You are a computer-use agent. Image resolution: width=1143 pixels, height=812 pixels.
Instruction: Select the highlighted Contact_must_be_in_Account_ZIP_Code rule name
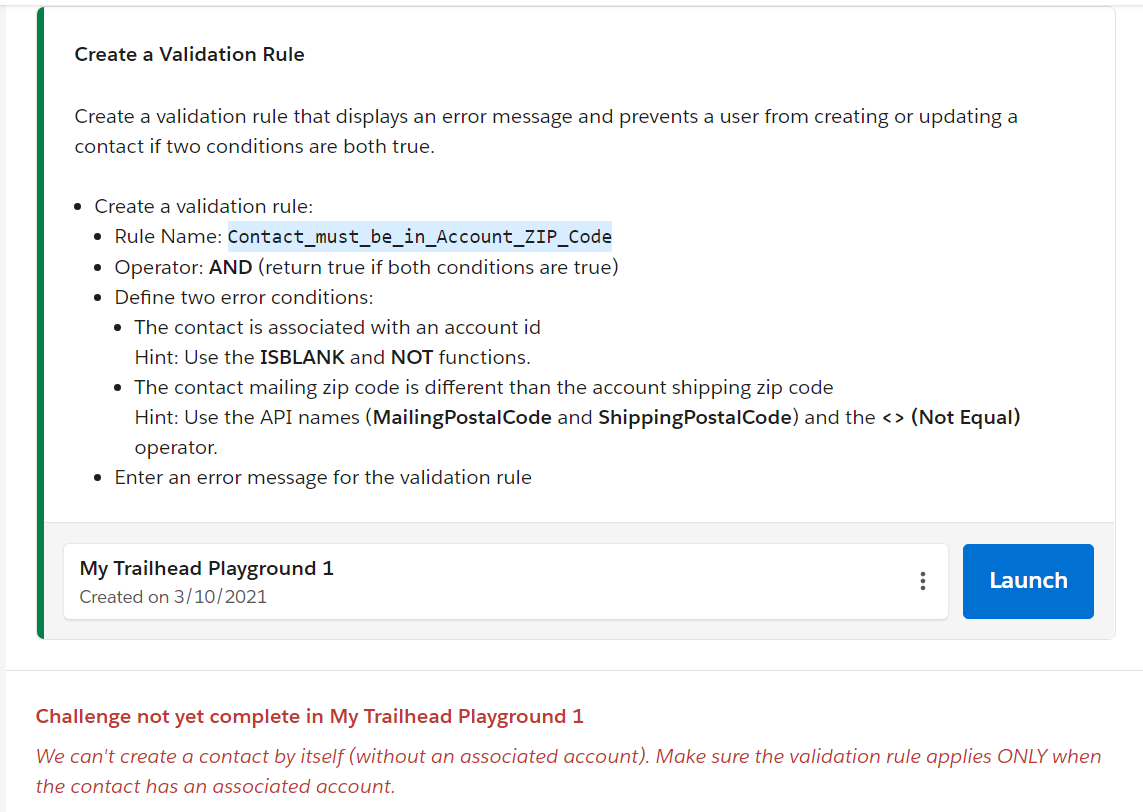(420, 236)
